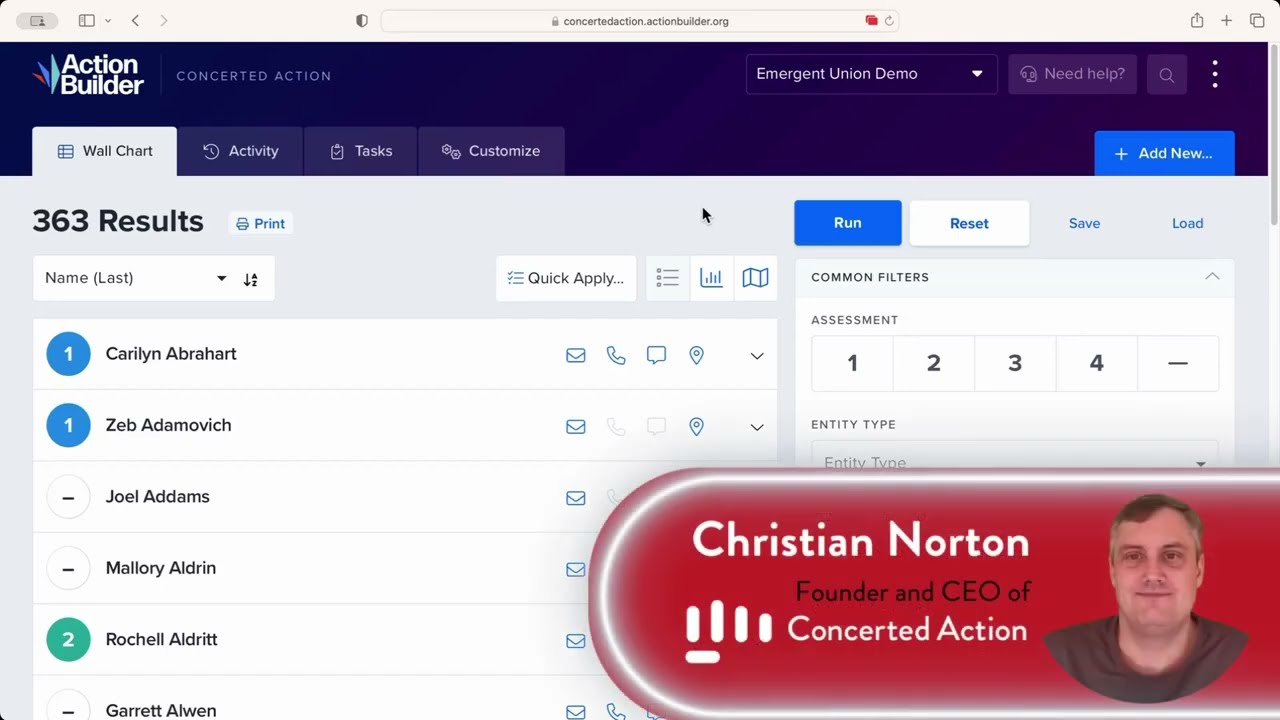This screenshot has width=1280, height=720.
Task: Print the results list
Action: (x=260, y=223)
